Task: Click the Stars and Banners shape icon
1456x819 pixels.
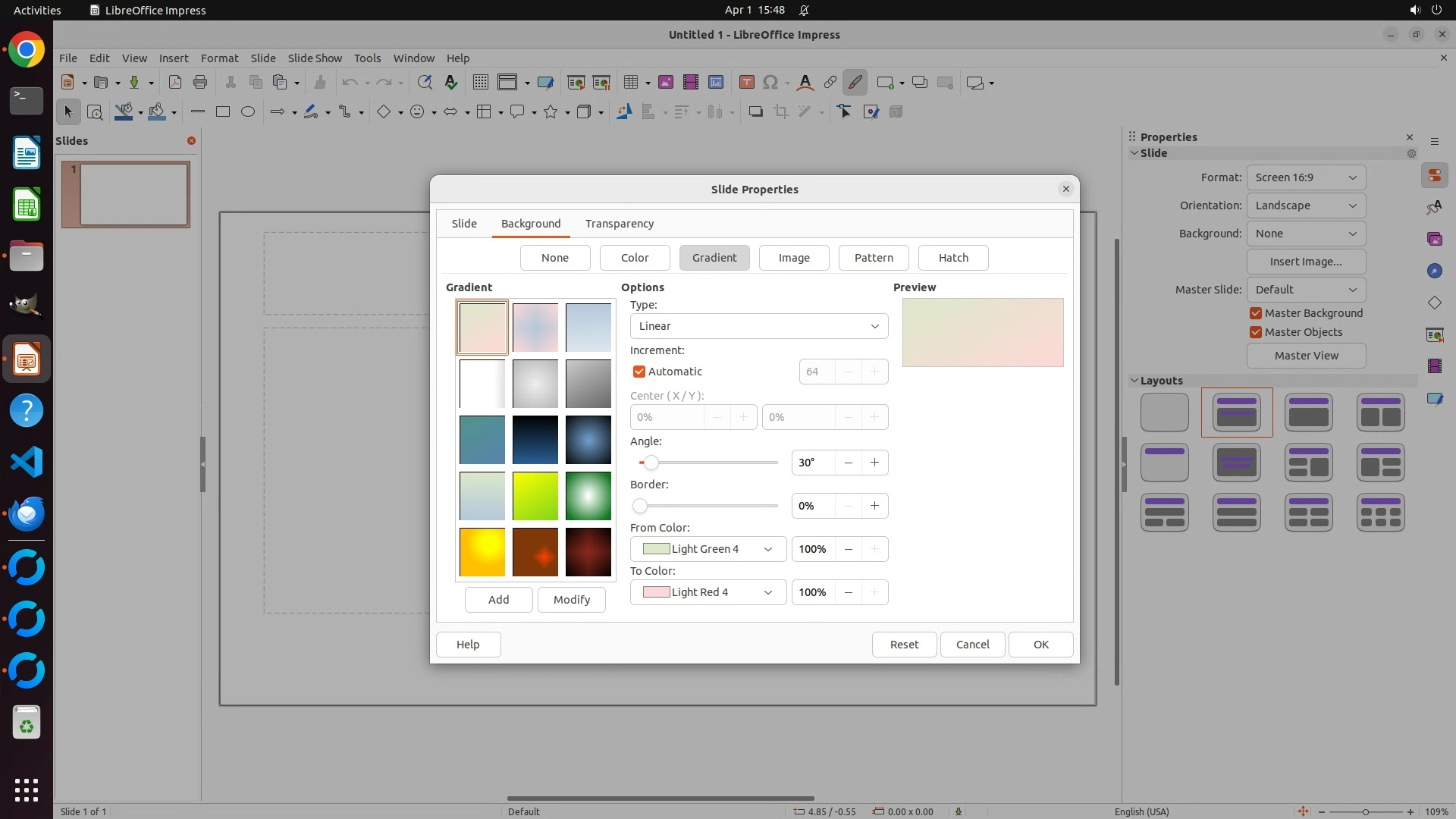Action: [551, 111]
